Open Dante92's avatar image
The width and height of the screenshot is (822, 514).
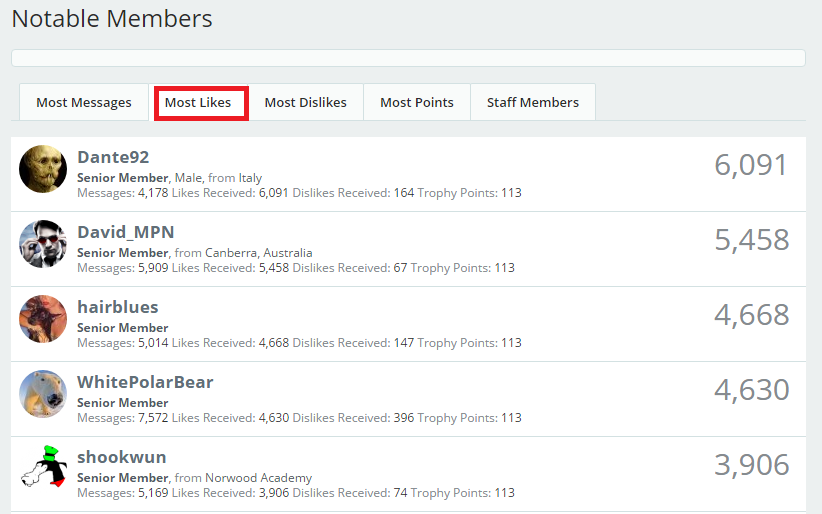[x=43, y=169]
